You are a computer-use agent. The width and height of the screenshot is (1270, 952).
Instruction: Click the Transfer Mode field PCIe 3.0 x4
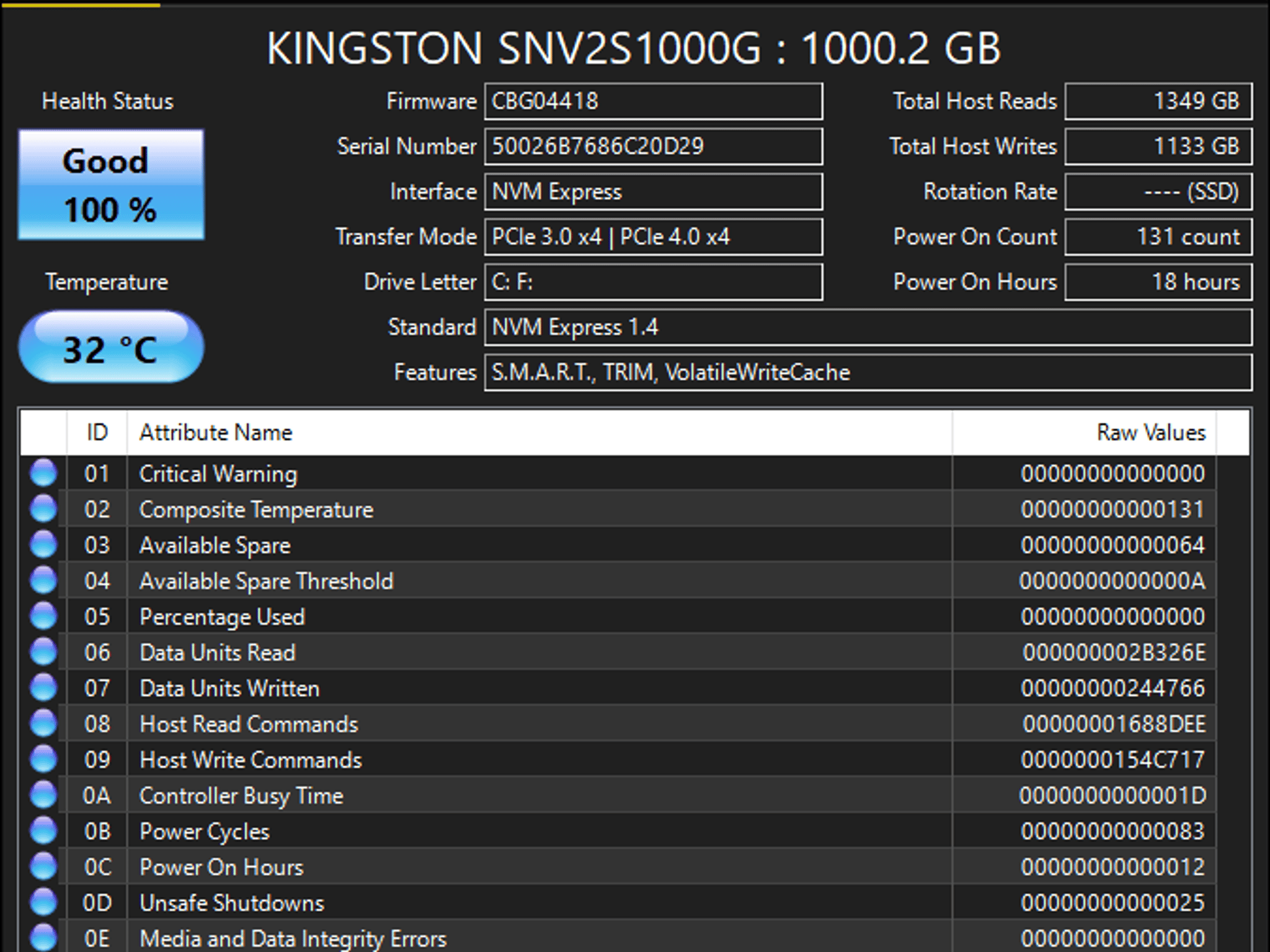coord(654,237)
